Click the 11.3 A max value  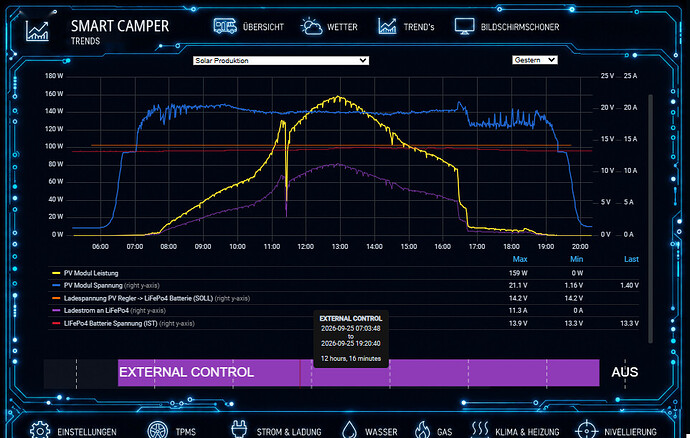[518, 310]
